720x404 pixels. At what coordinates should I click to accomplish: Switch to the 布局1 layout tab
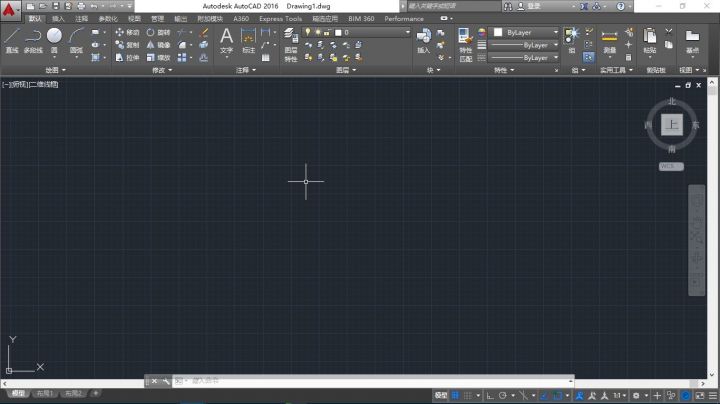pos(46,394)
